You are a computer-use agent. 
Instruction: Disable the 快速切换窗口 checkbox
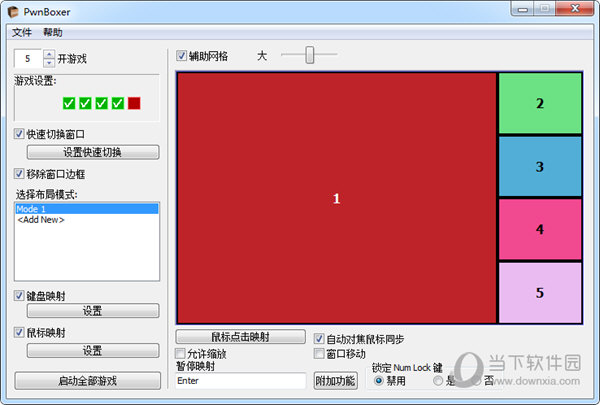coord(20,134)
